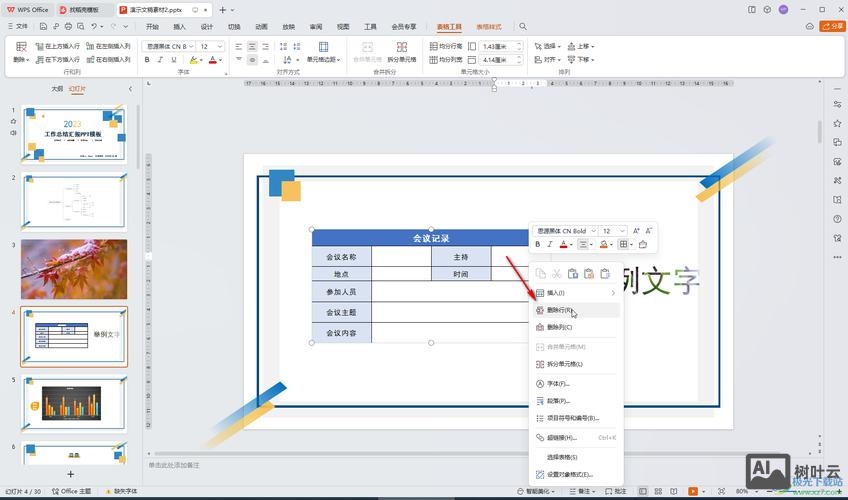Click Format Object (设置对象格式) icon in menu
The image size is (848, 500).
540,474
